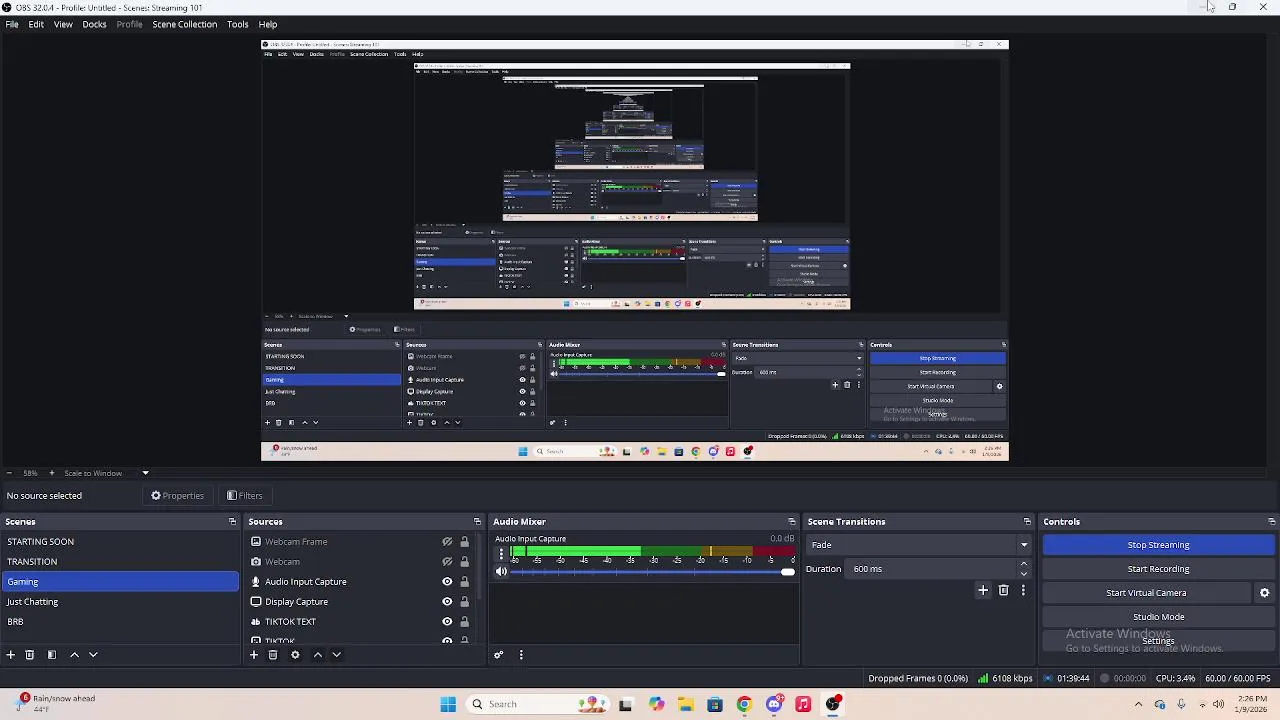Open source Filters button
This screenshot has width=1280, height=720.
pos(245,496)
